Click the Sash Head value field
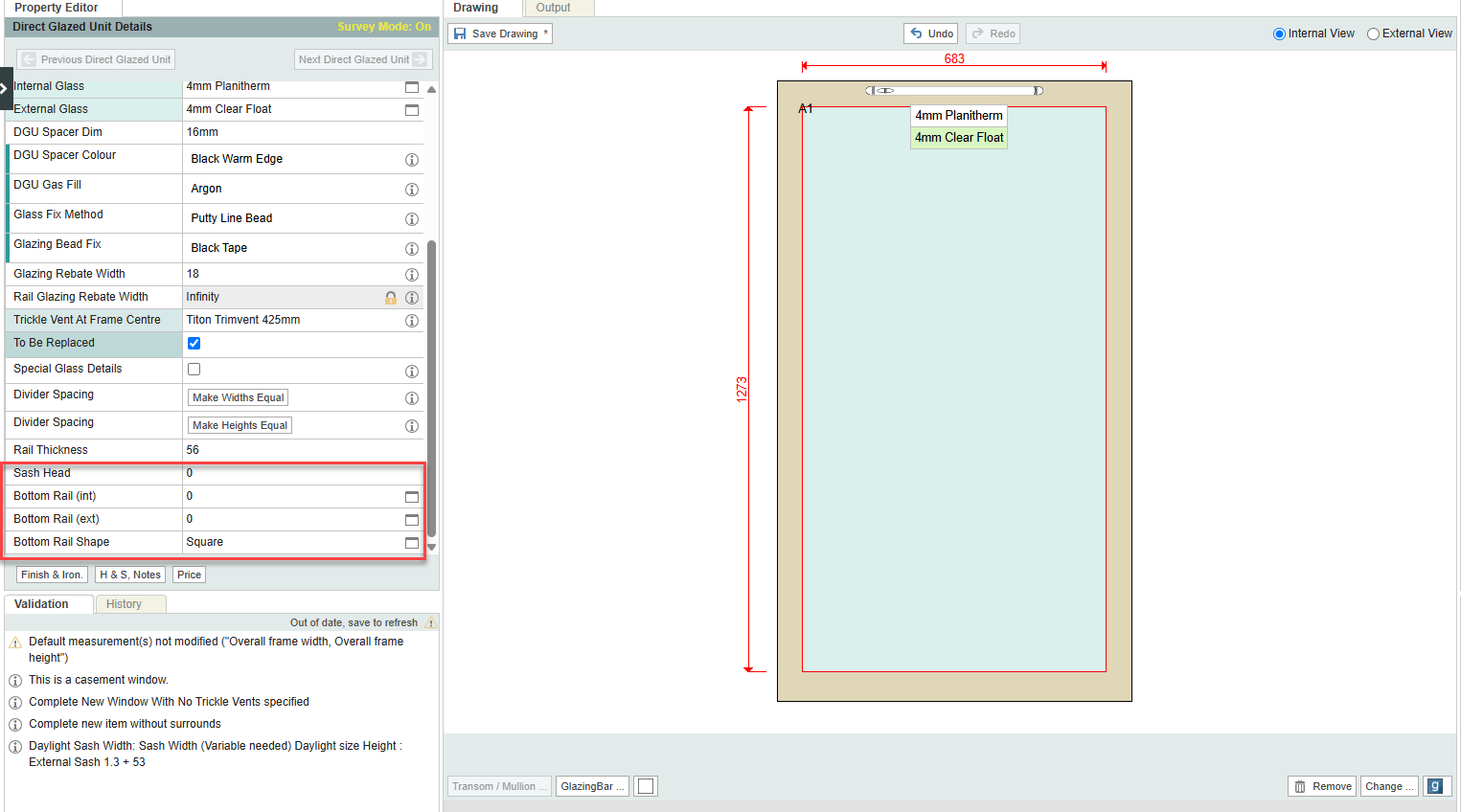Image resolution: width=1461 pixels, height=812 pixels. [x=287, y=473]
